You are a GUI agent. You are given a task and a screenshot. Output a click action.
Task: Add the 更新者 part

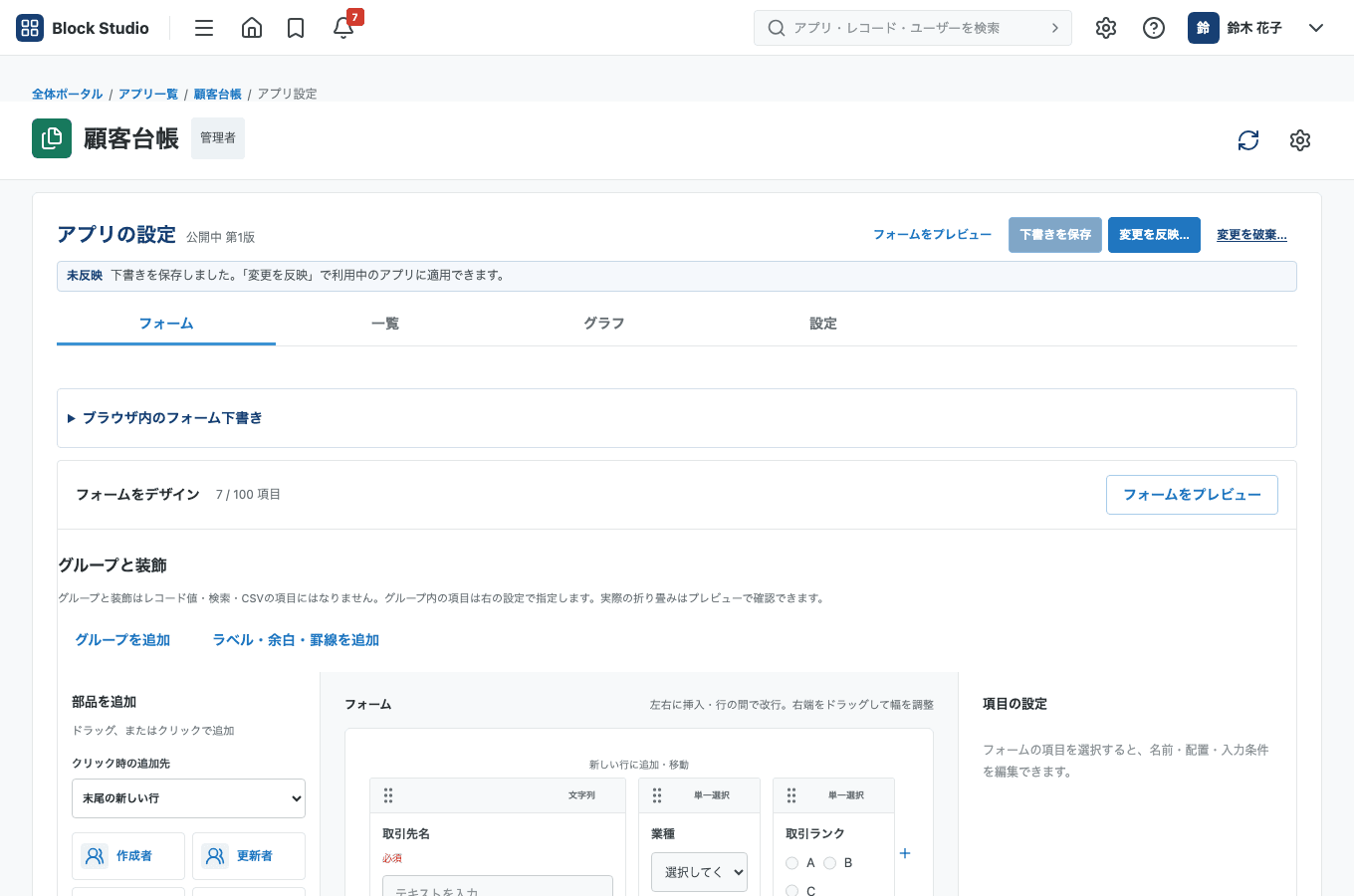click(x=249, y=856)
